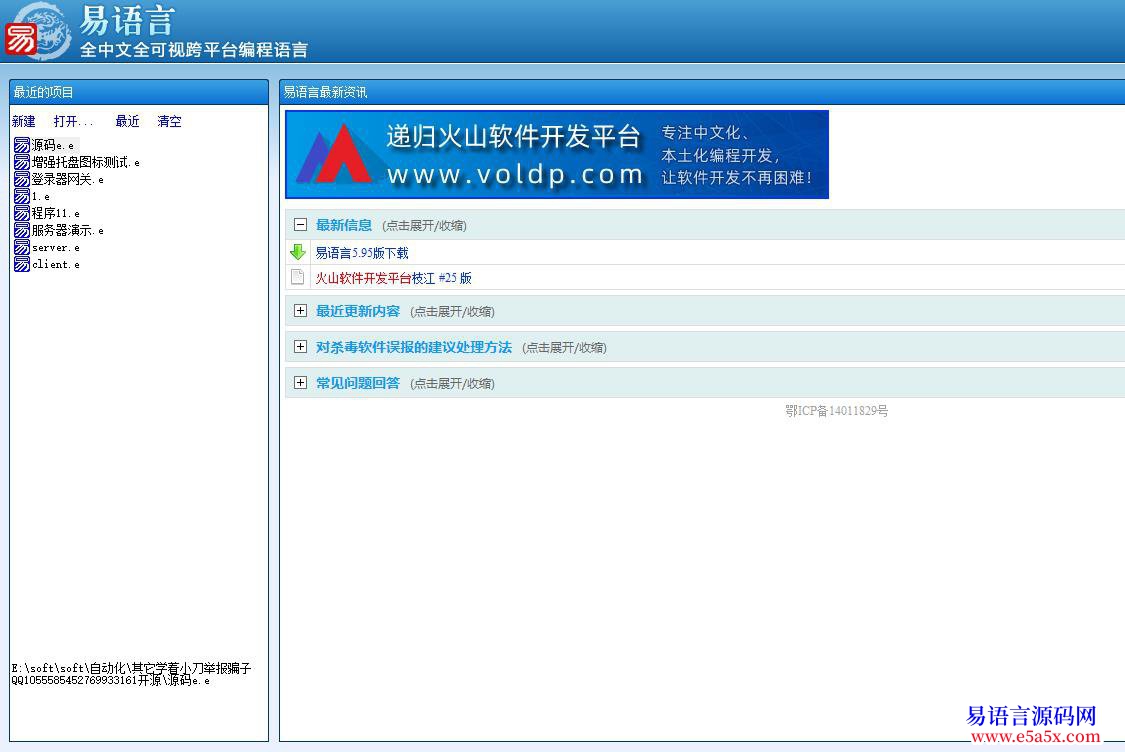Click the server.e file icon
The width and height of the screenshot is (1125, 752).
[20, 247]
